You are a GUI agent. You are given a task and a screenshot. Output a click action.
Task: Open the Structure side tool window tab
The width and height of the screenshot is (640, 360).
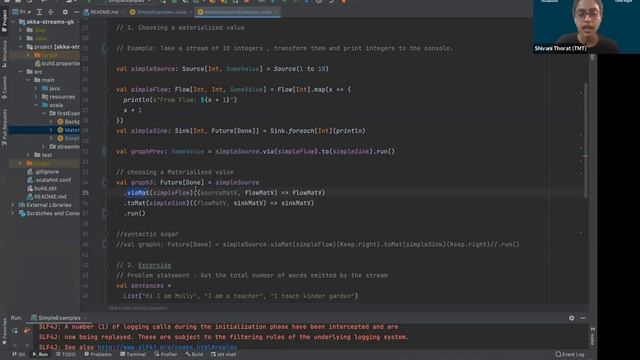click(4, 54)
